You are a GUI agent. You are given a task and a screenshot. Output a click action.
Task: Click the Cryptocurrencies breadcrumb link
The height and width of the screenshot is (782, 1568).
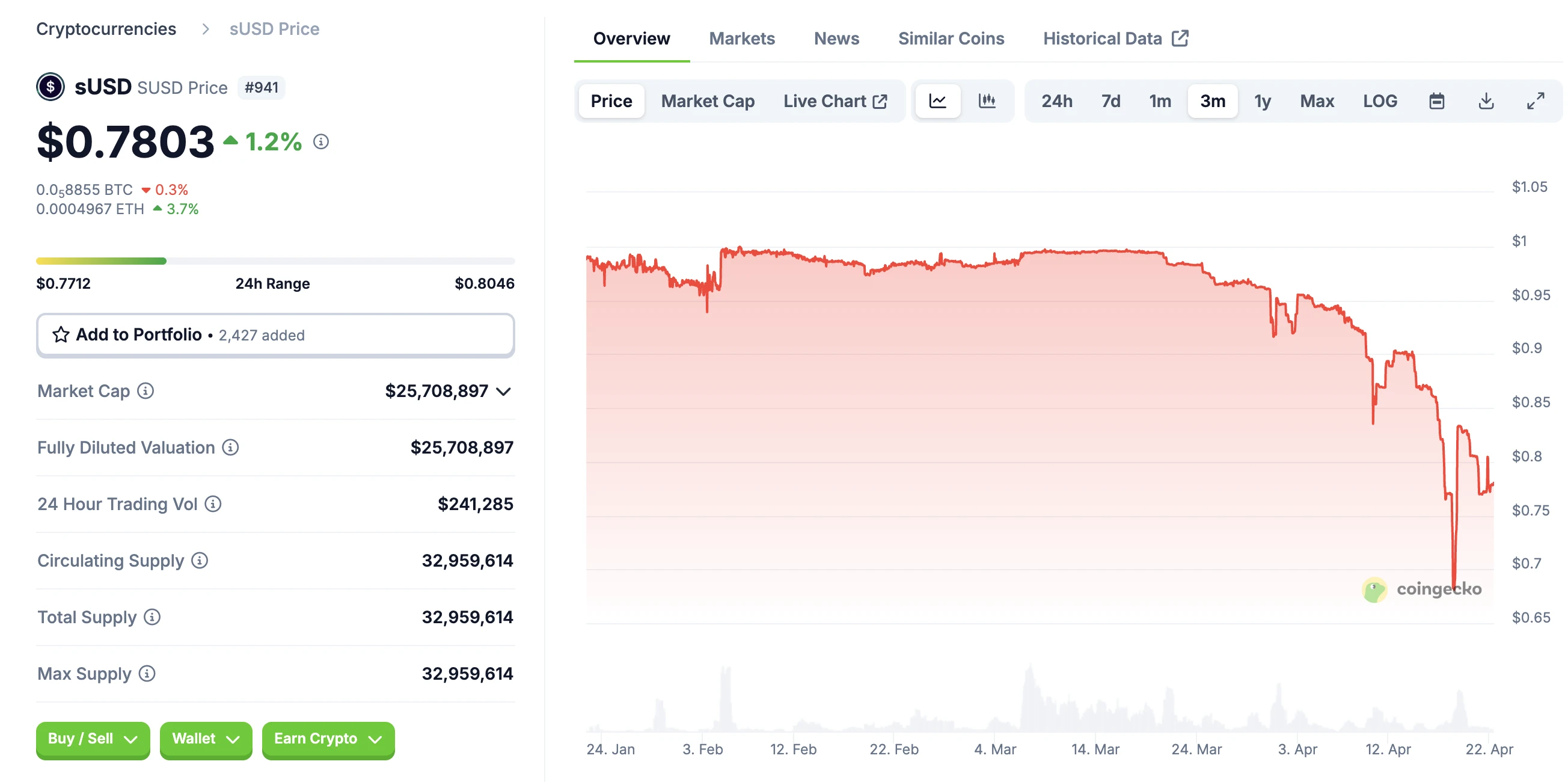(106, 29)
